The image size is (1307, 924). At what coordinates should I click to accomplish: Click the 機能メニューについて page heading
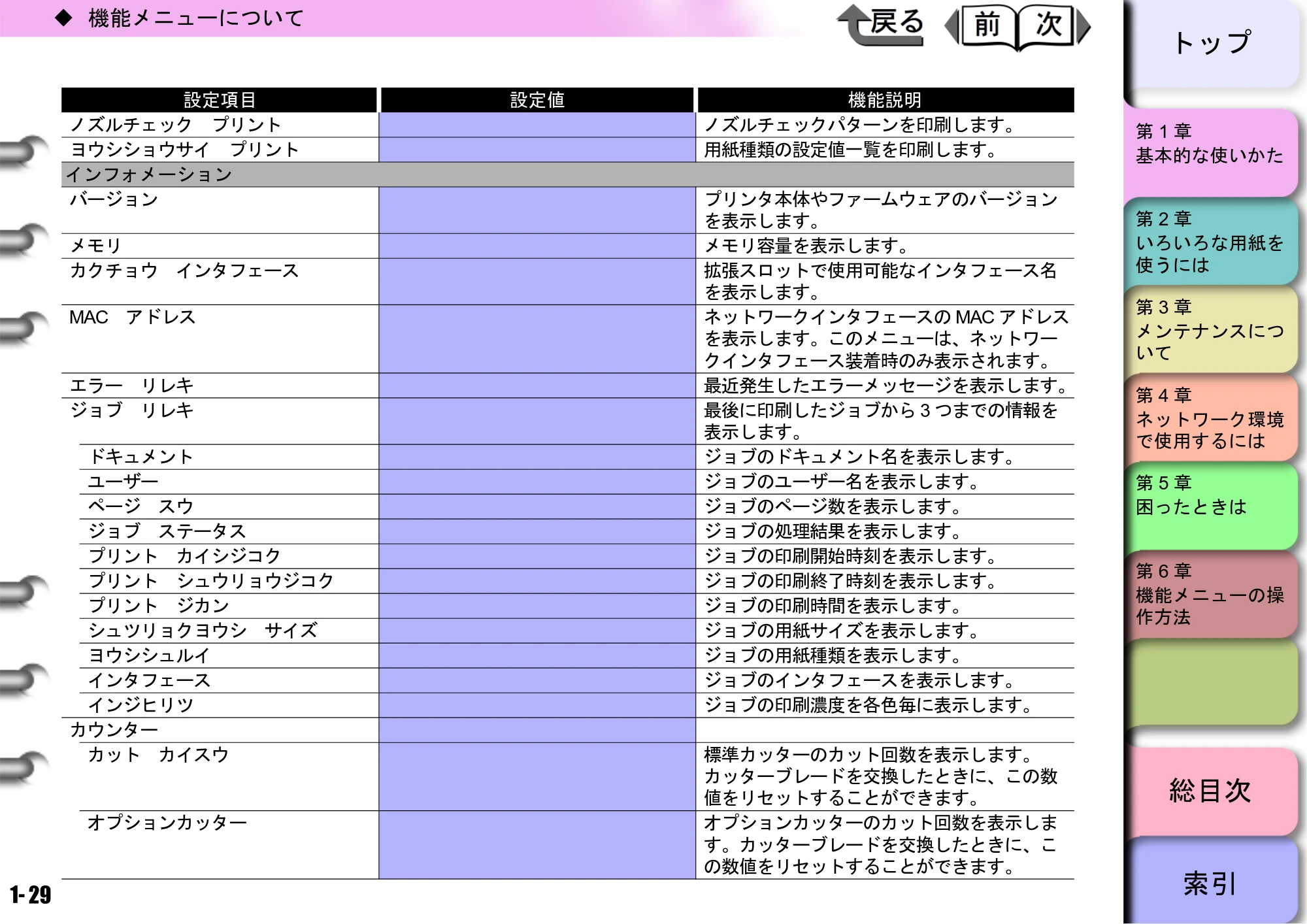click(196, 18)
